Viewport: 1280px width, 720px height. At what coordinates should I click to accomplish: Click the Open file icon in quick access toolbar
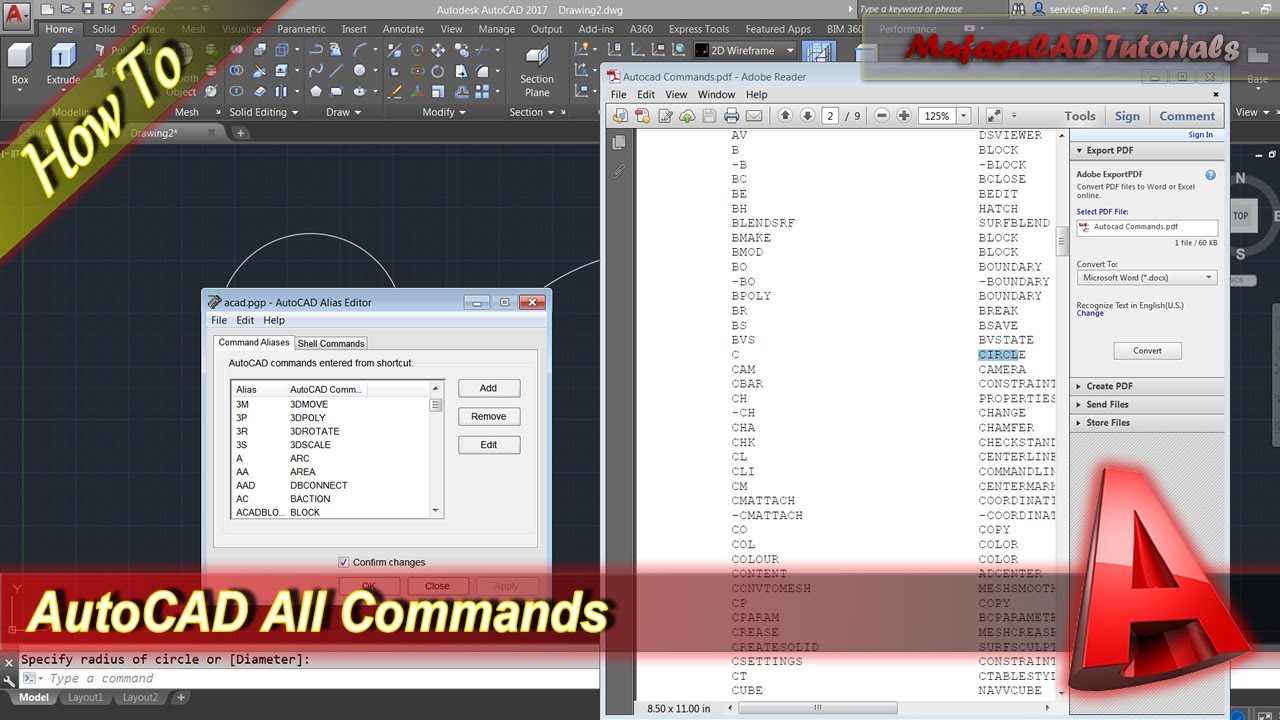(x=67, y=9)
